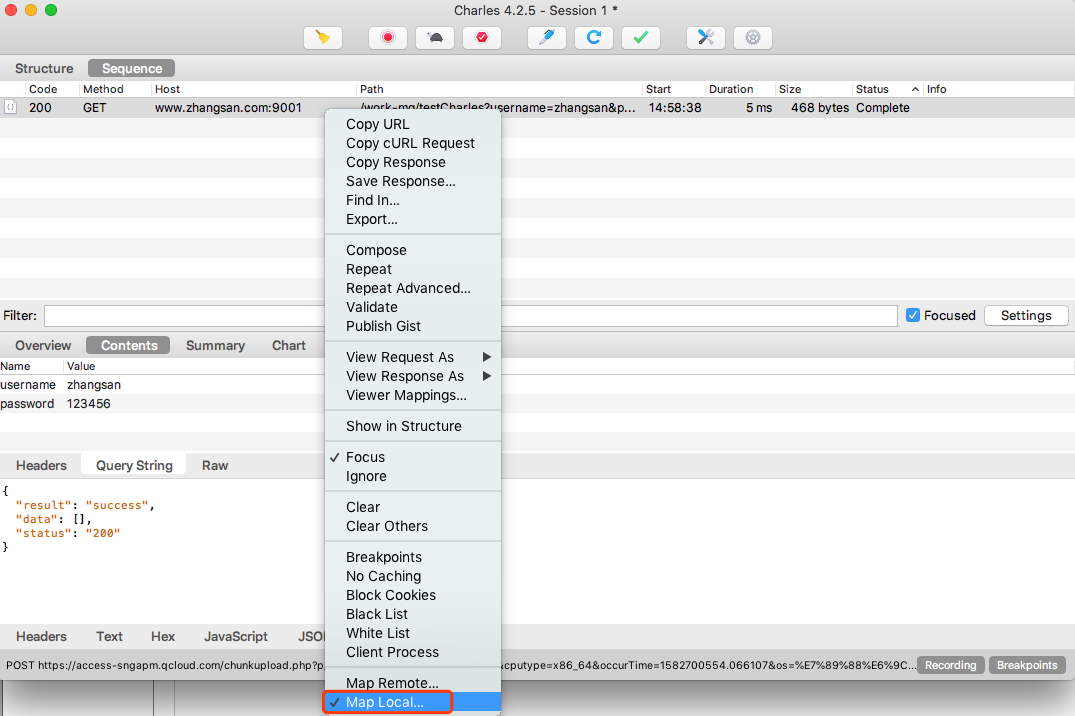Choose Compose in context menu

[413, 250]
